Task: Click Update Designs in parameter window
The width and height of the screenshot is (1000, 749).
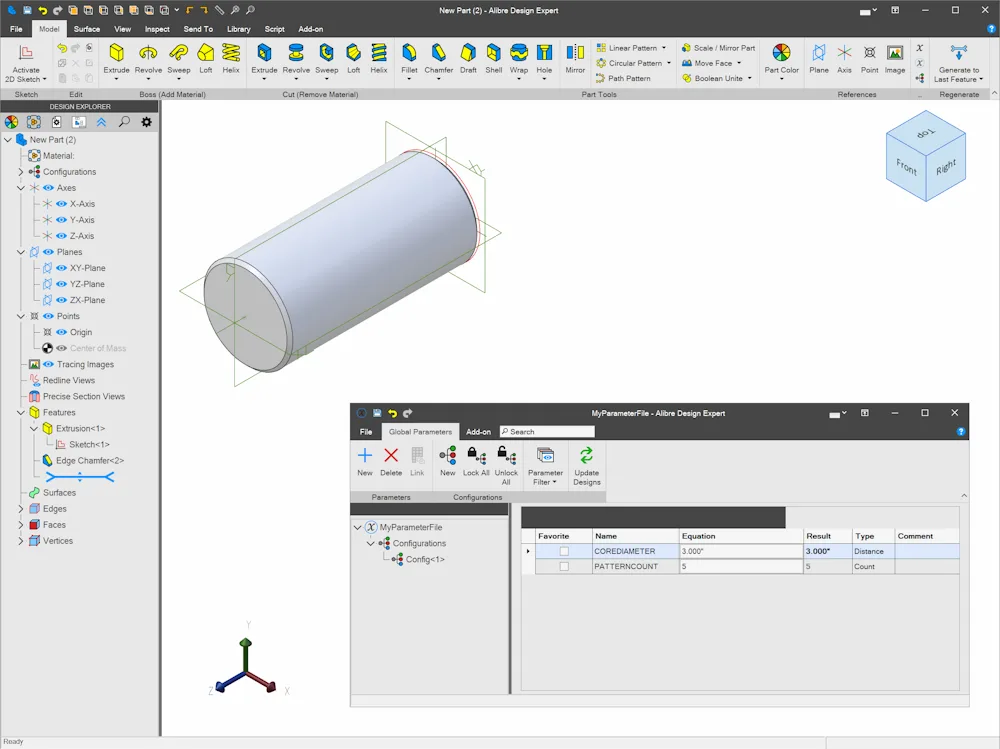Action: point(587,466)
